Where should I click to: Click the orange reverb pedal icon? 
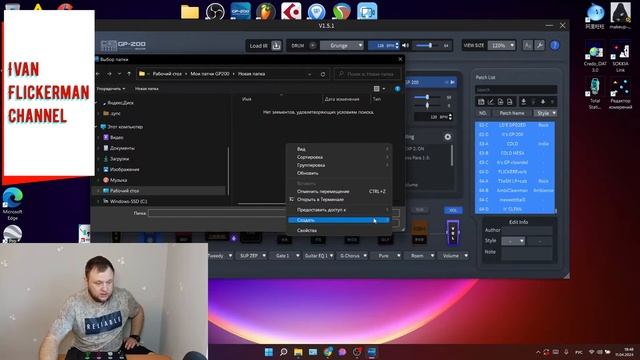(419, 229)
